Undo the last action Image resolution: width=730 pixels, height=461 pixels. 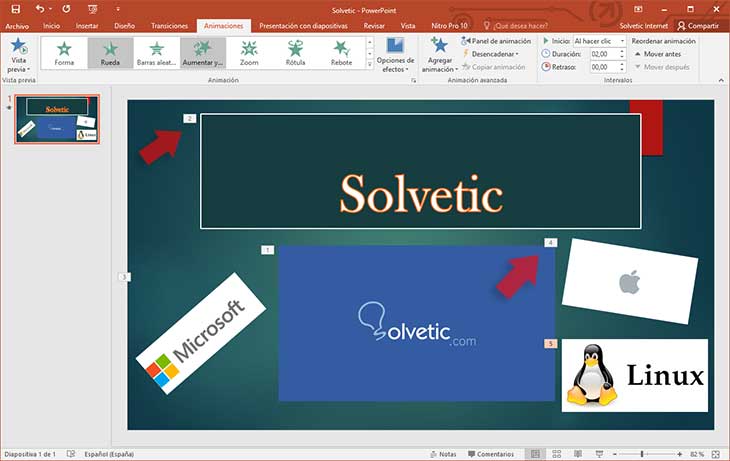tap(41, 9)
